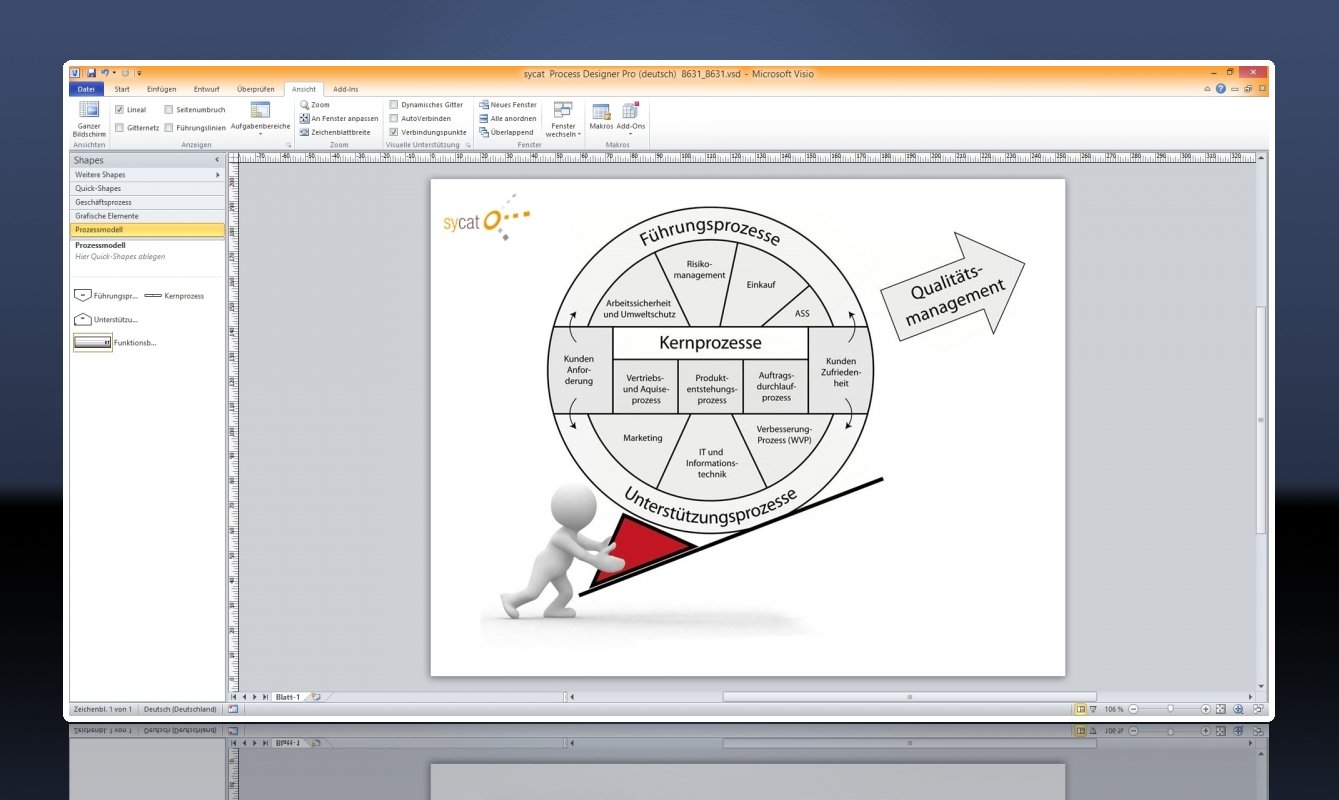
Task: Select the Kernprozess shape in stencil
Action: 175,296
